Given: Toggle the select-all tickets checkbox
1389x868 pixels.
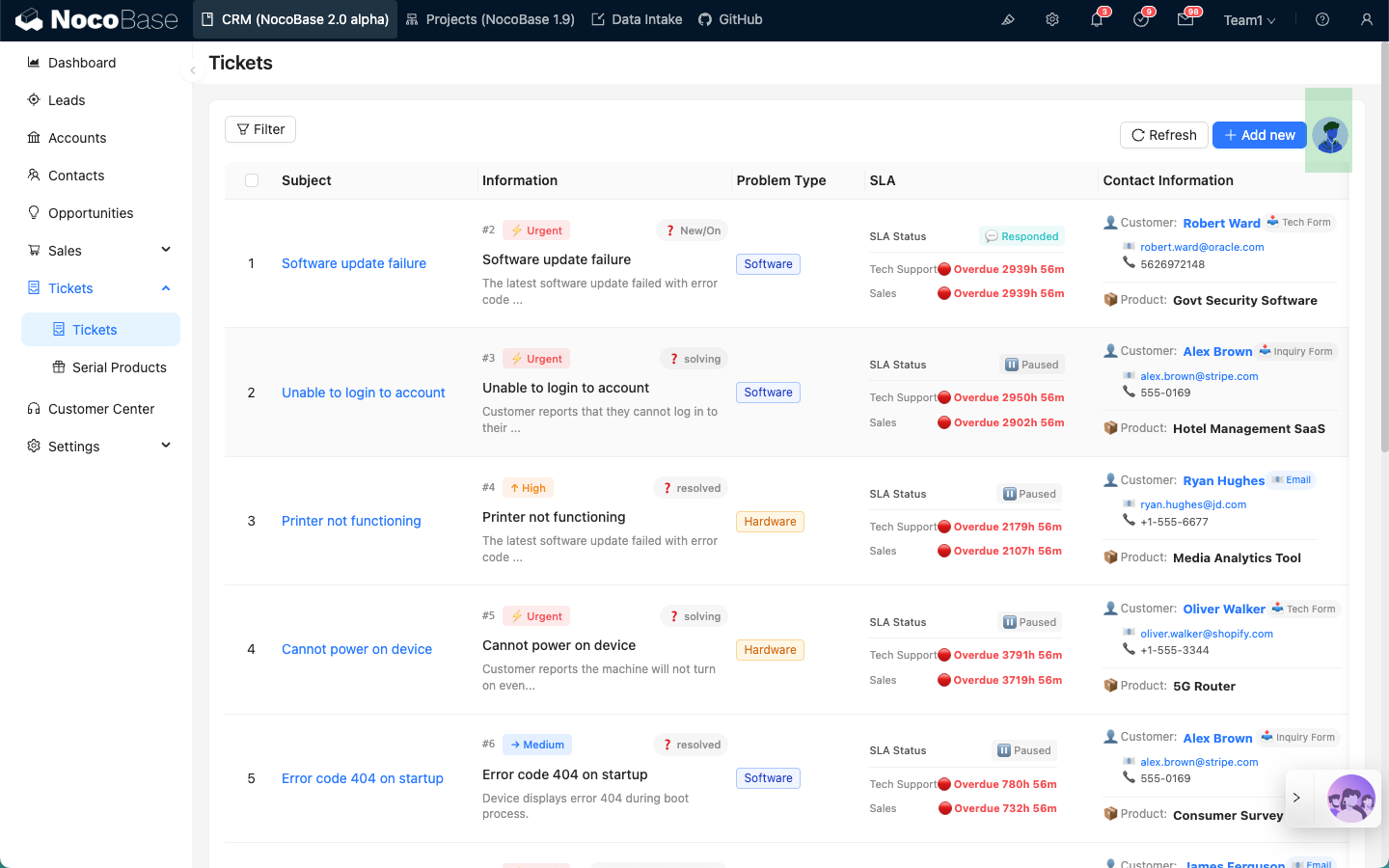Looking at the screenshot, I should pos(252,180).
